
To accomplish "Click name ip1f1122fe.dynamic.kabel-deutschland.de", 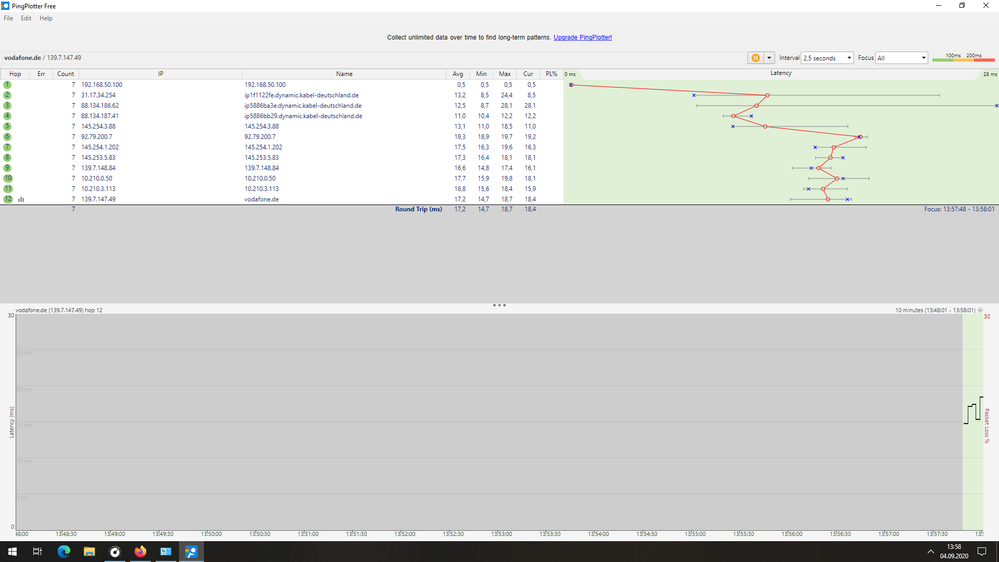I will [301, 95].
